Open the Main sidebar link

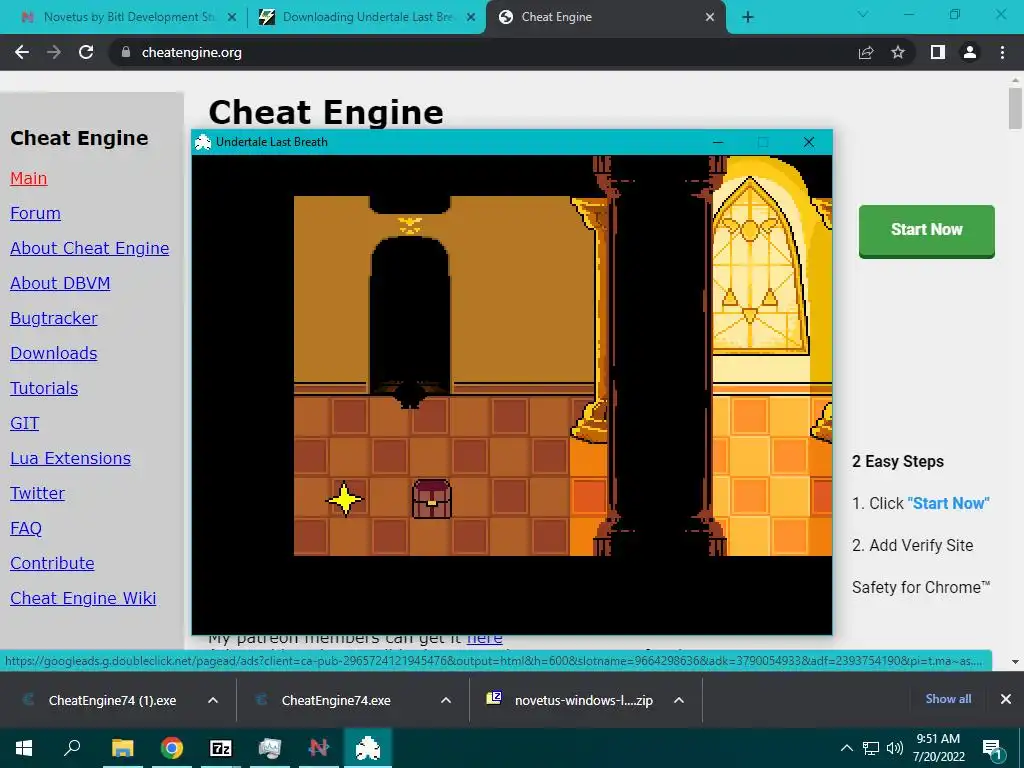[x=29, y=178]
